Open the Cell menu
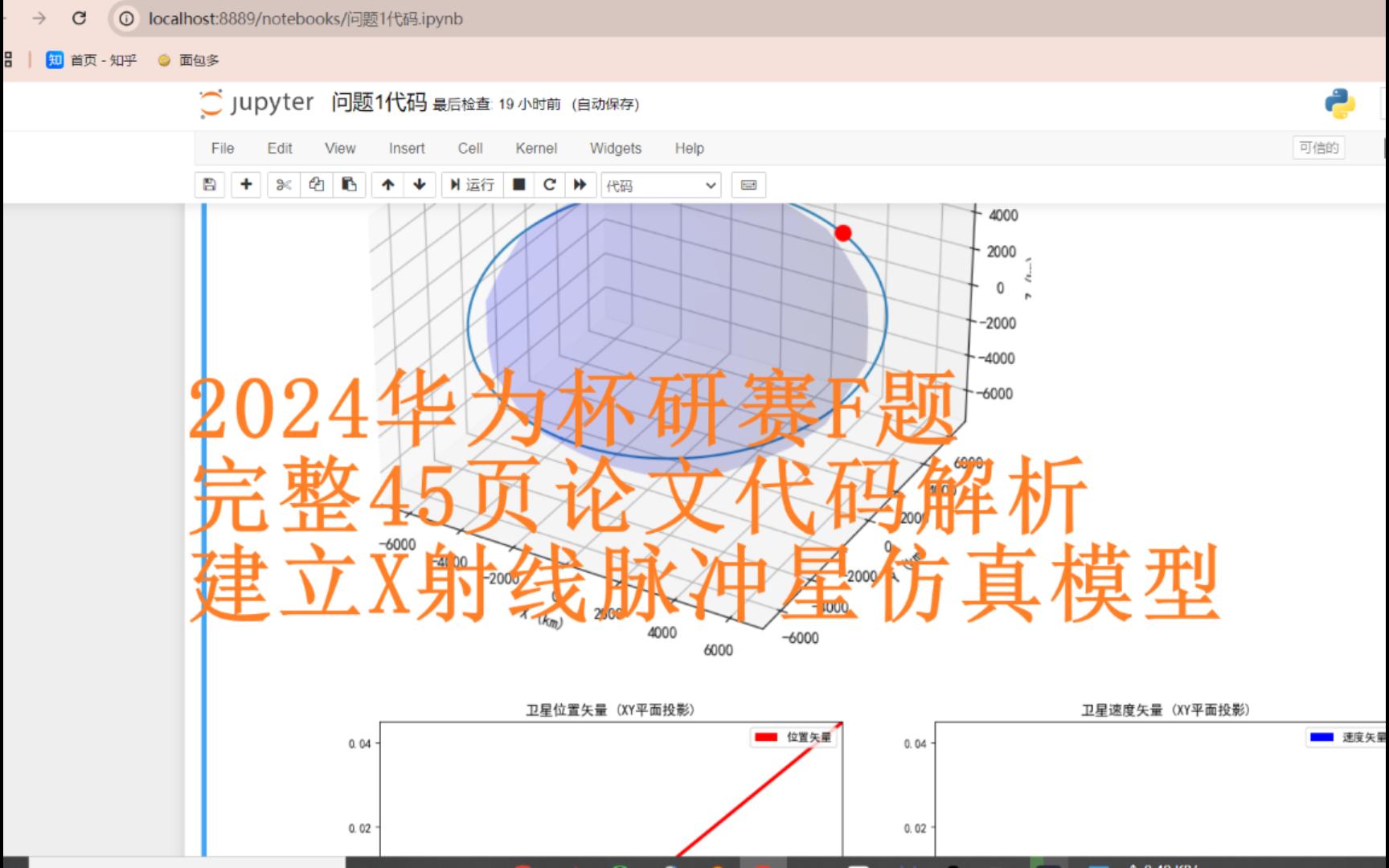The height and width of the screenshot is (868, 1389). [470, 148]
